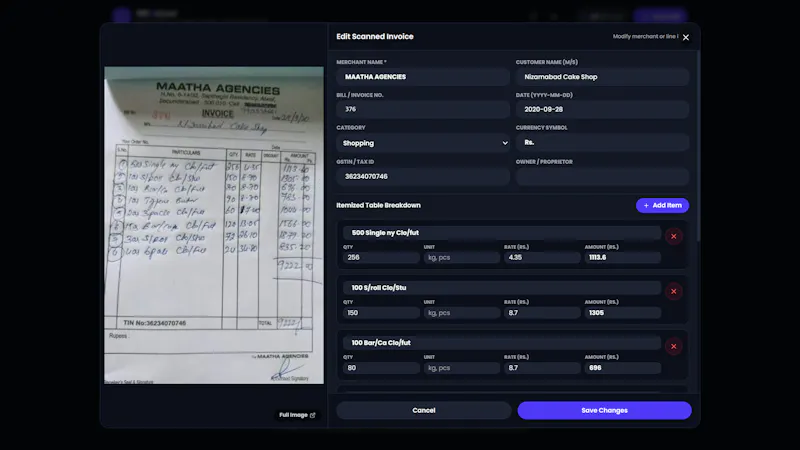The width and height of the screenshot is (800, 450).
Task: Edit rate 8.7 of the 100 S/roll item
Action: point(542,313)
